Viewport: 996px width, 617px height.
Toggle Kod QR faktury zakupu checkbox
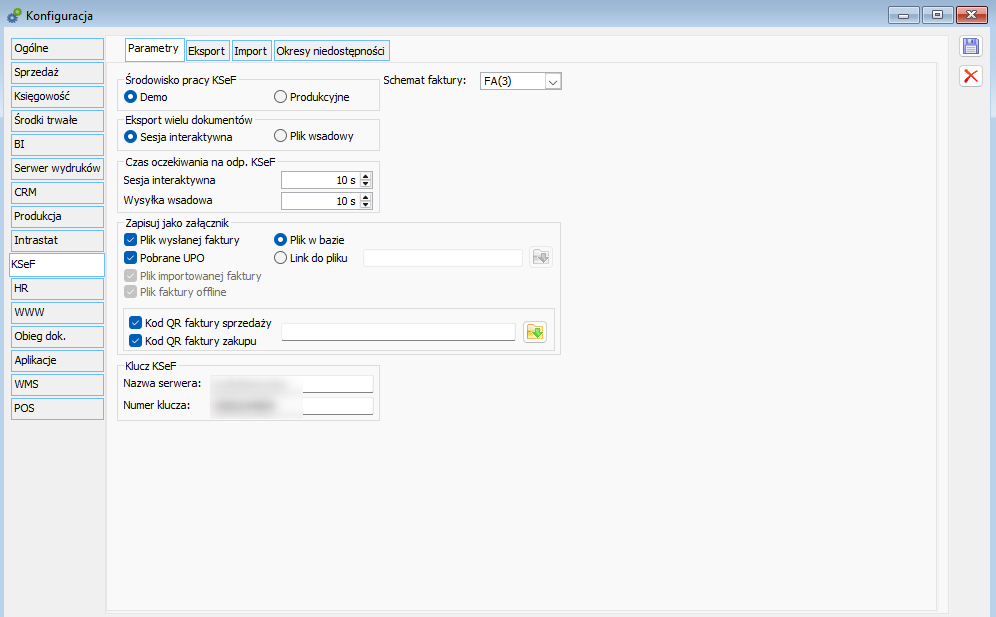(135, 341)
